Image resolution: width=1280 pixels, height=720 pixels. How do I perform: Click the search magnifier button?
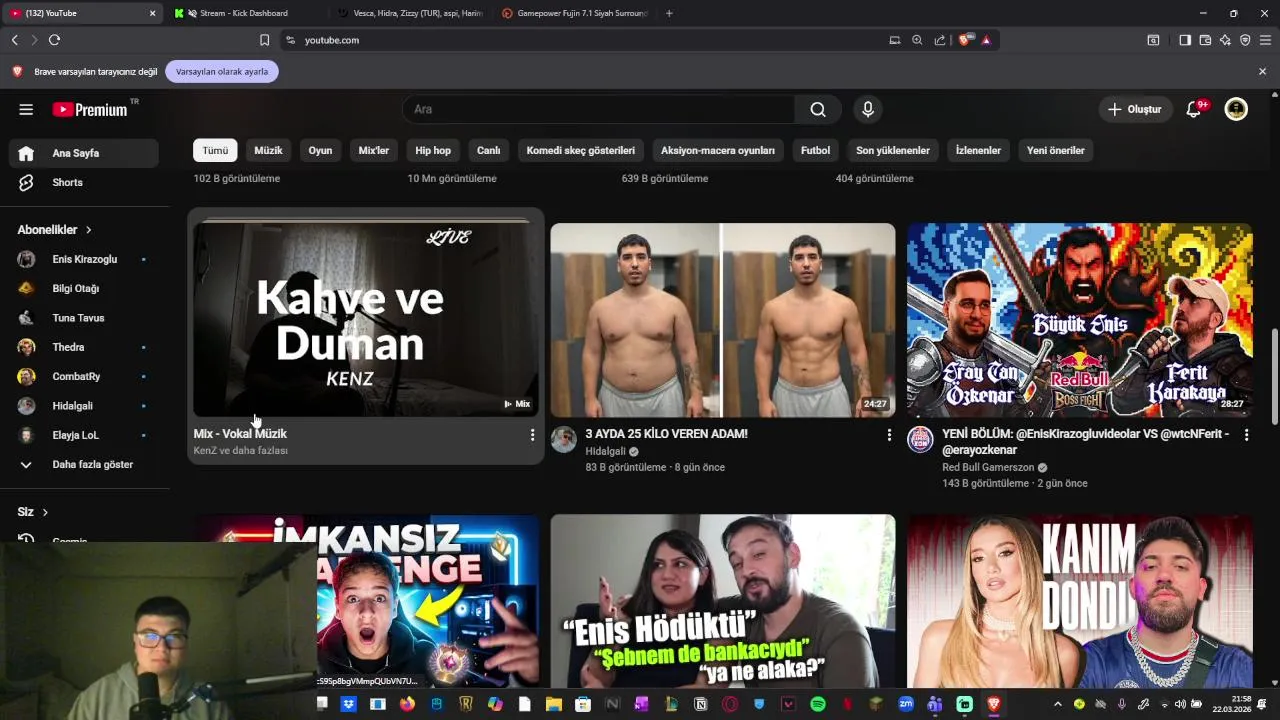(x=818, y=109)
